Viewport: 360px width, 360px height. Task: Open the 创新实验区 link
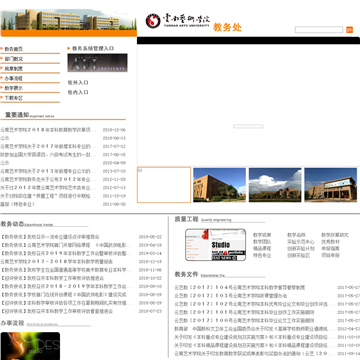[x=299, y=255]
